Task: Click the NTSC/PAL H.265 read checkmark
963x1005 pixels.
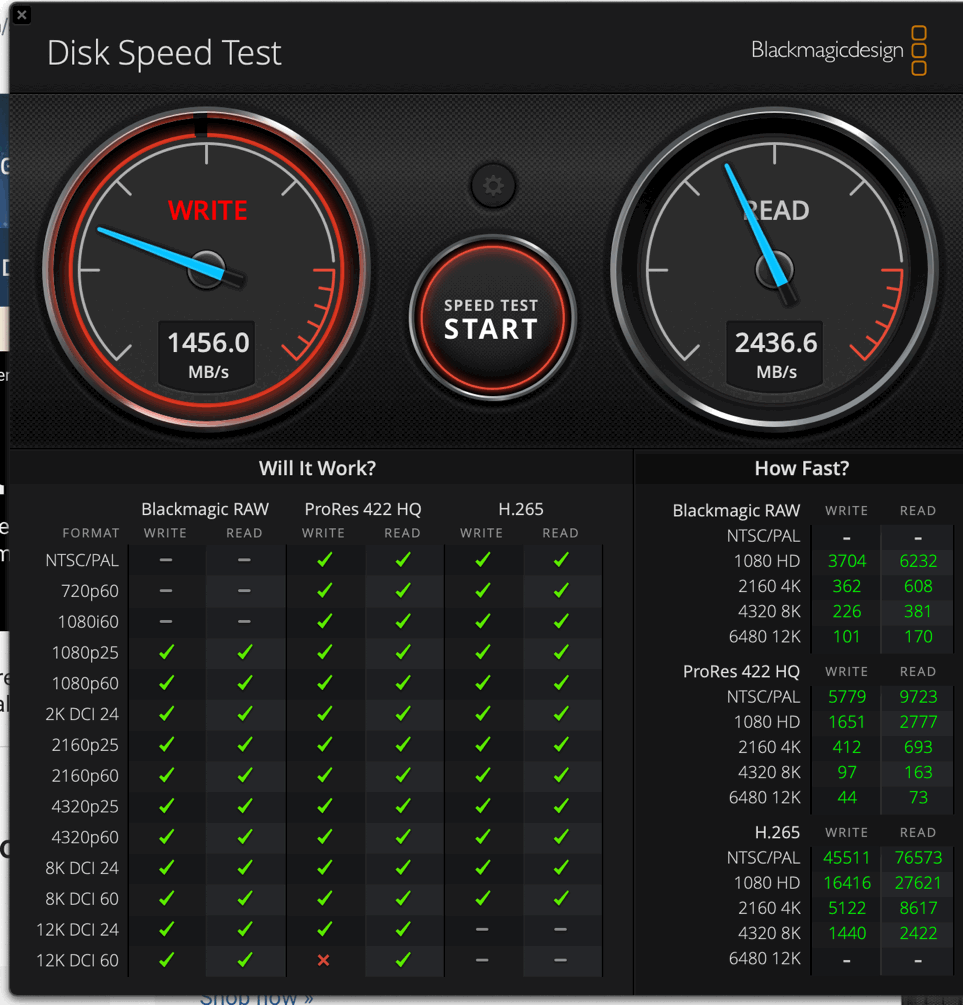Action: click(561, 560)
